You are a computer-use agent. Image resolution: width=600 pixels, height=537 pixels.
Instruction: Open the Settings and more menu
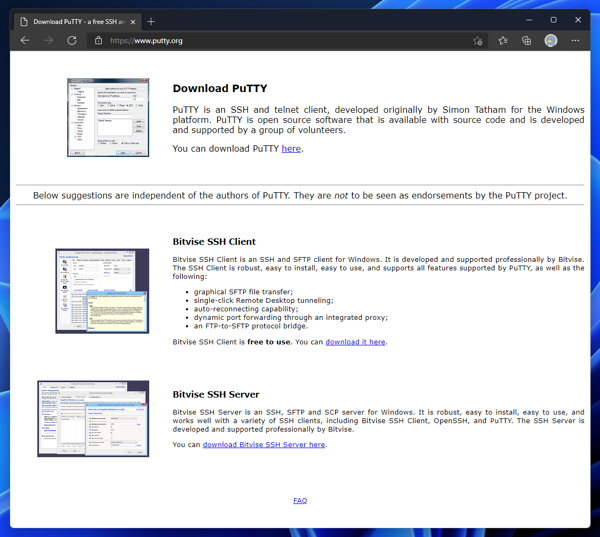(x=575, y=41)
